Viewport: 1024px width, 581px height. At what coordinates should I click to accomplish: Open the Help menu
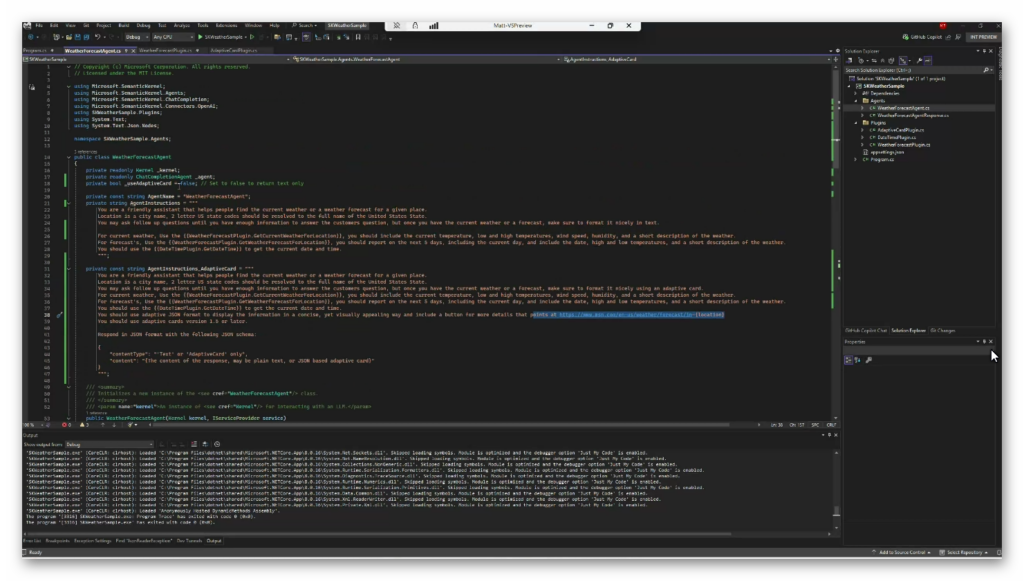(x=274, y=25)
